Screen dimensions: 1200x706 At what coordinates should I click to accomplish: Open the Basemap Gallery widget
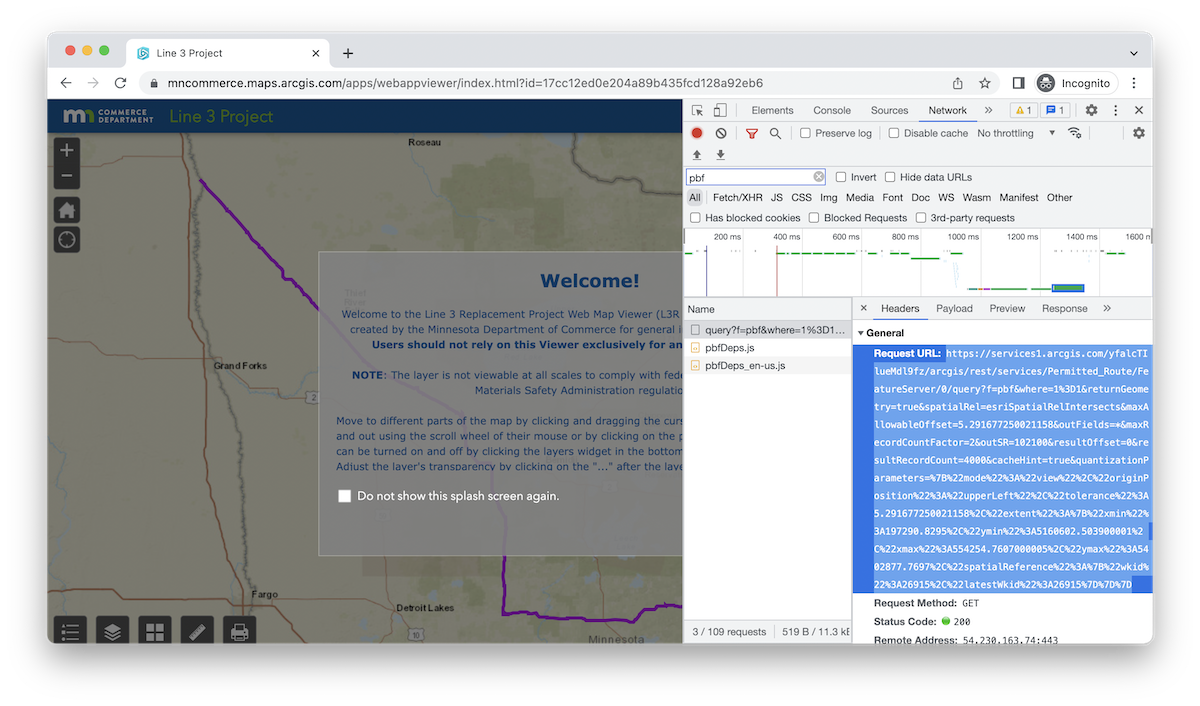pos(155,632)
